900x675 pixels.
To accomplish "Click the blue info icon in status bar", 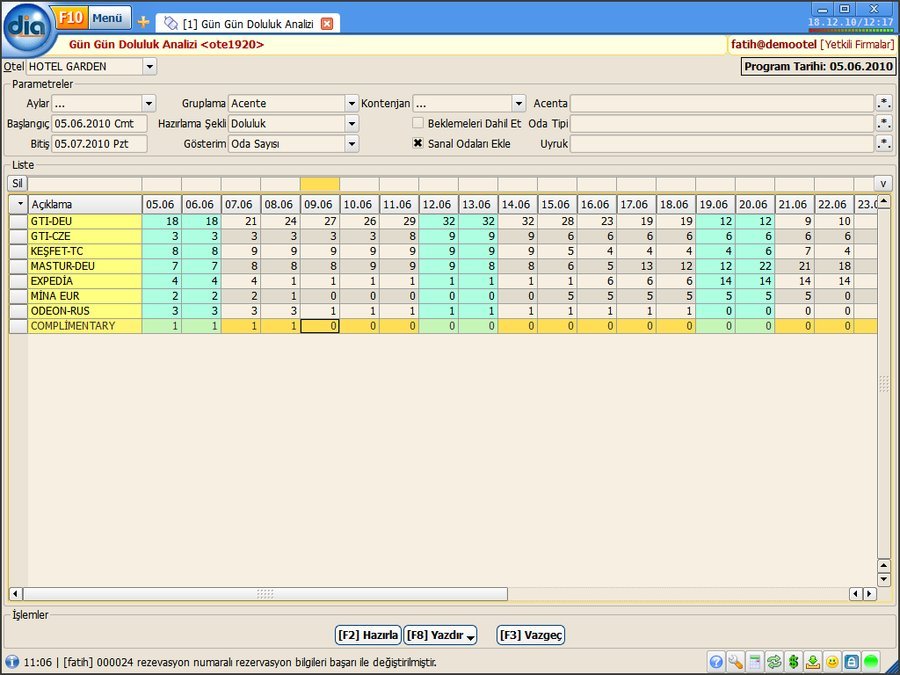I will pyautogui.click(x=11, y=662).
